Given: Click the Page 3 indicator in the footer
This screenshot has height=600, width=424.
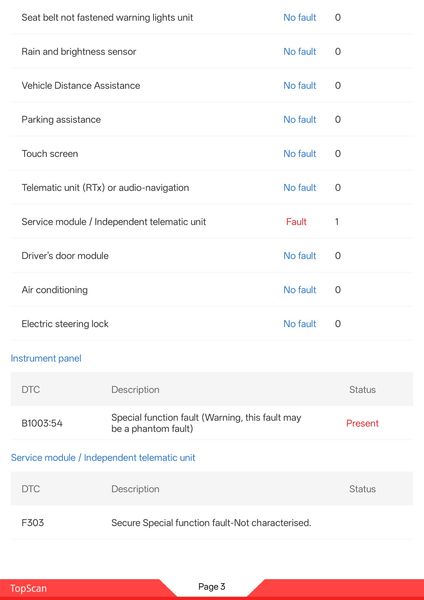Looking at the screenshot, I should 212,587.
